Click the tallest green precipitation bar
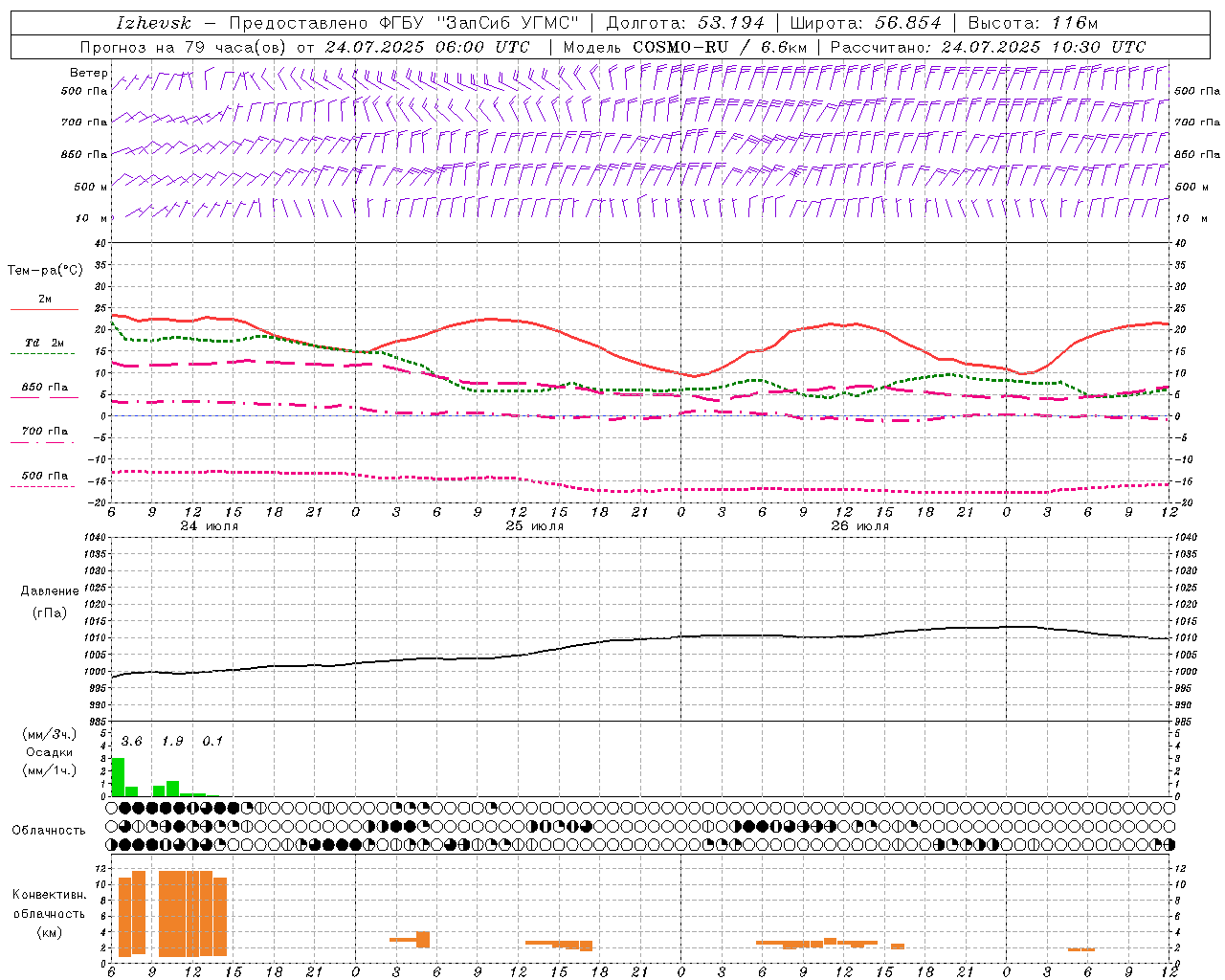This screenshot has width=1225, height=980. click(118, 777)
